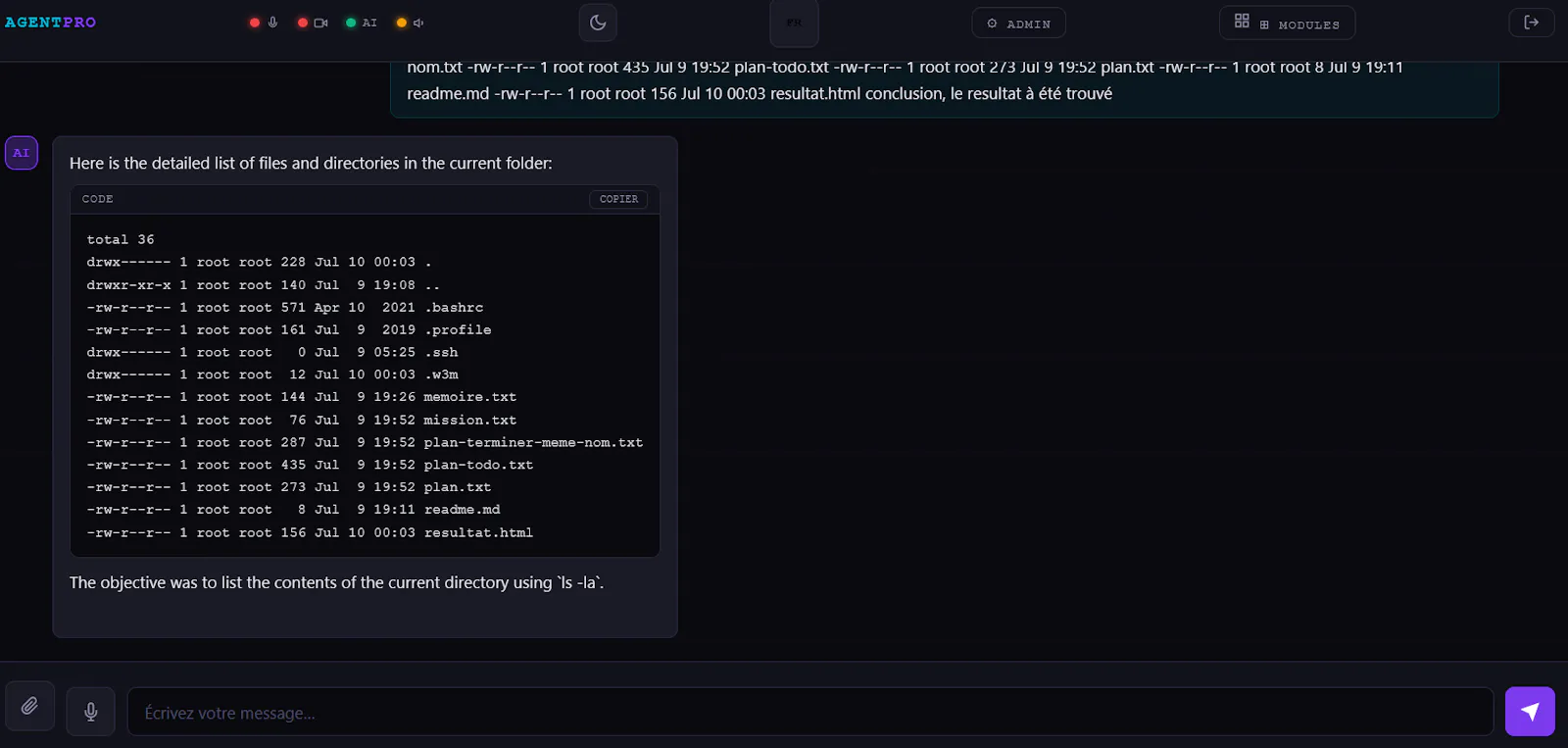Click the CODE label header
The width and height of the screenshot is (1568, 748).
pyautogui.click(x=98, y=199)
